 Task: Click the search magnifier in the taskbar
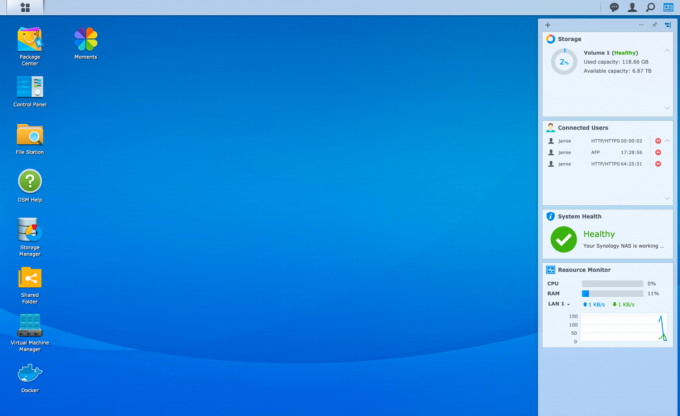[650, 7]
